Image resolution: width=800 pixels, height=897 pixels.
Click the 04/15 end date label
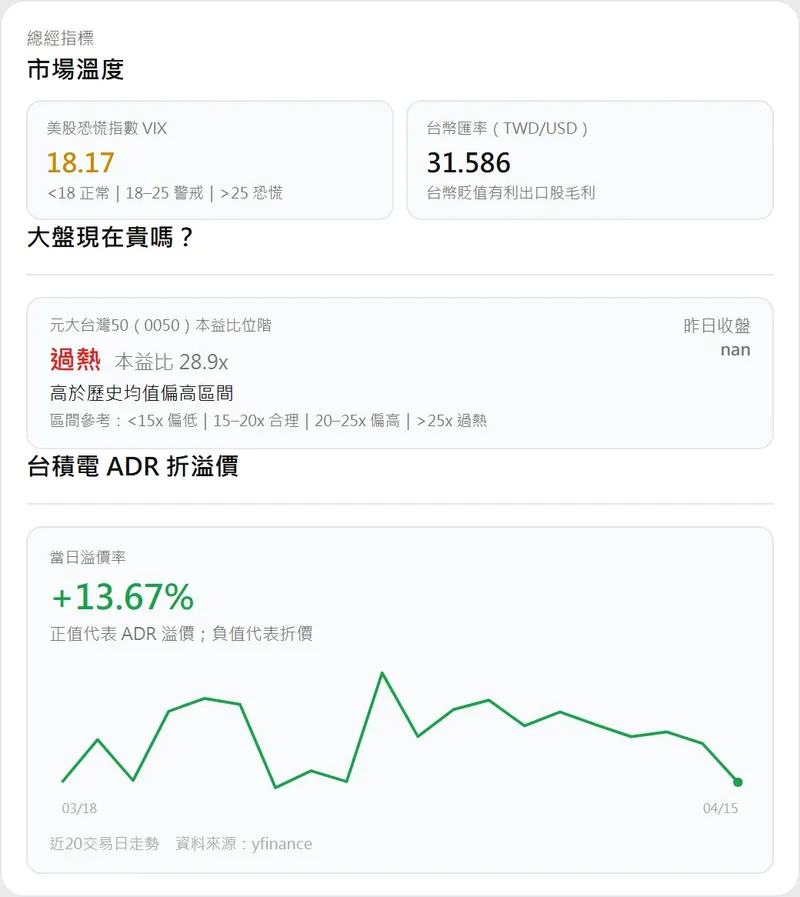point(720,809)
